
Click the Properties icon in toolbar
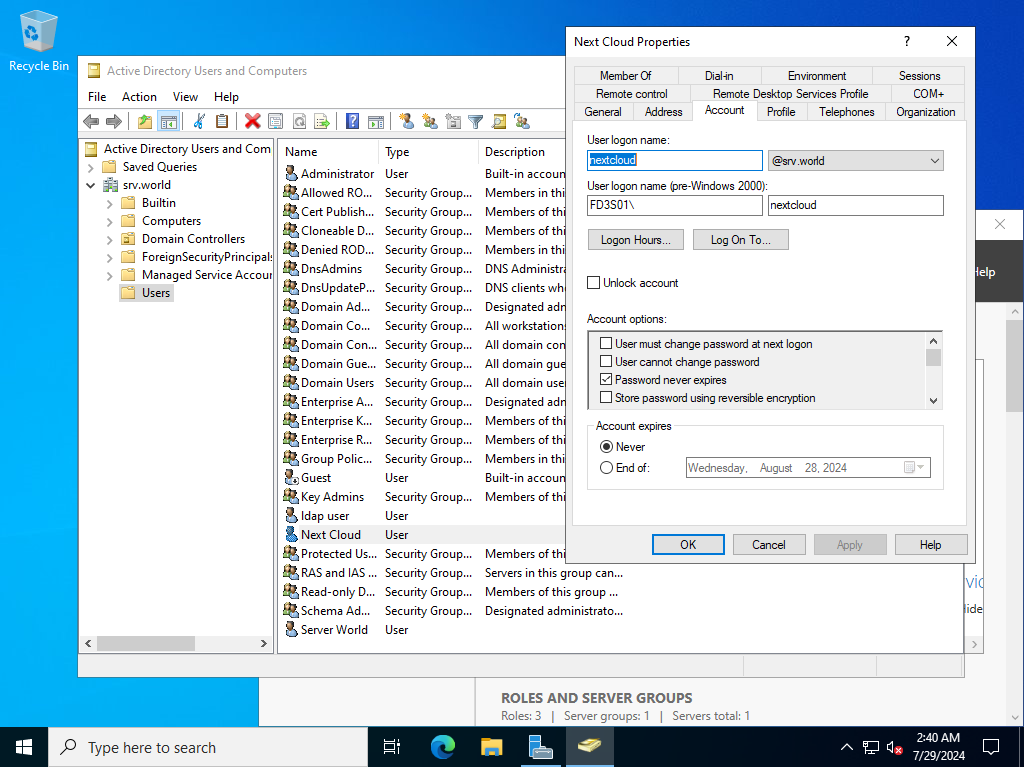276,121
